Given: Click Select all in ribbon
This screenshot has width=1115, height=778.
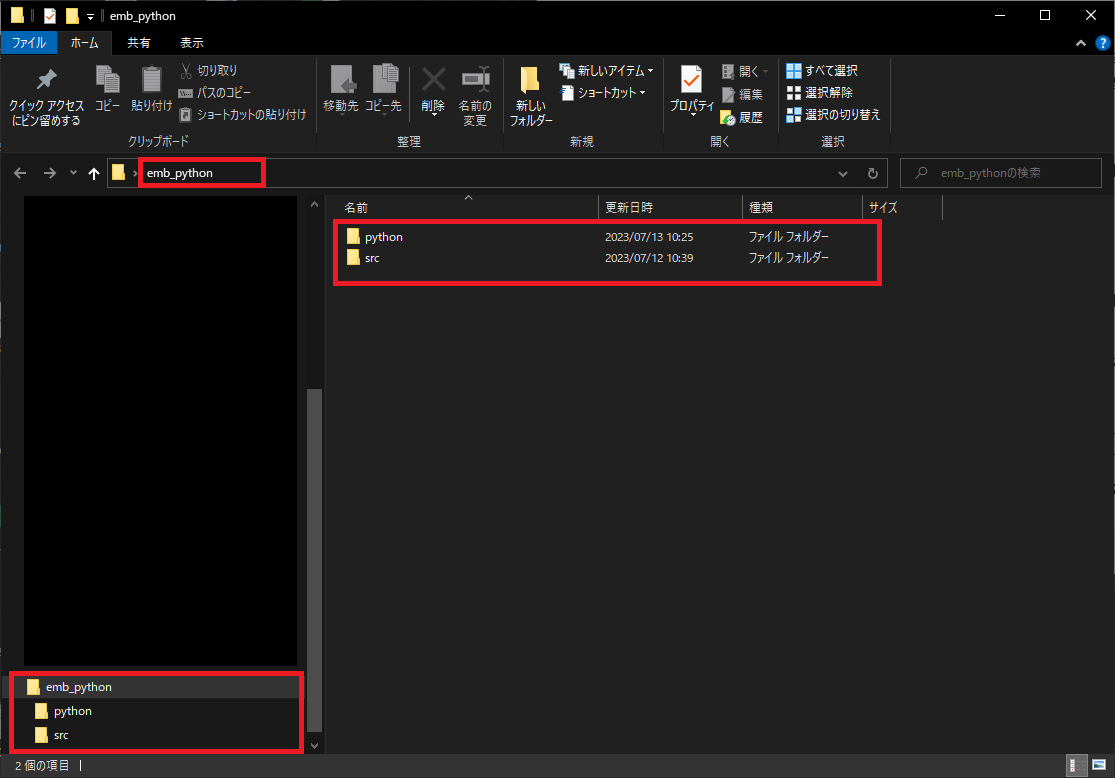Looking at the screenshot, I should pyautogui.click(x=822, y=71).
